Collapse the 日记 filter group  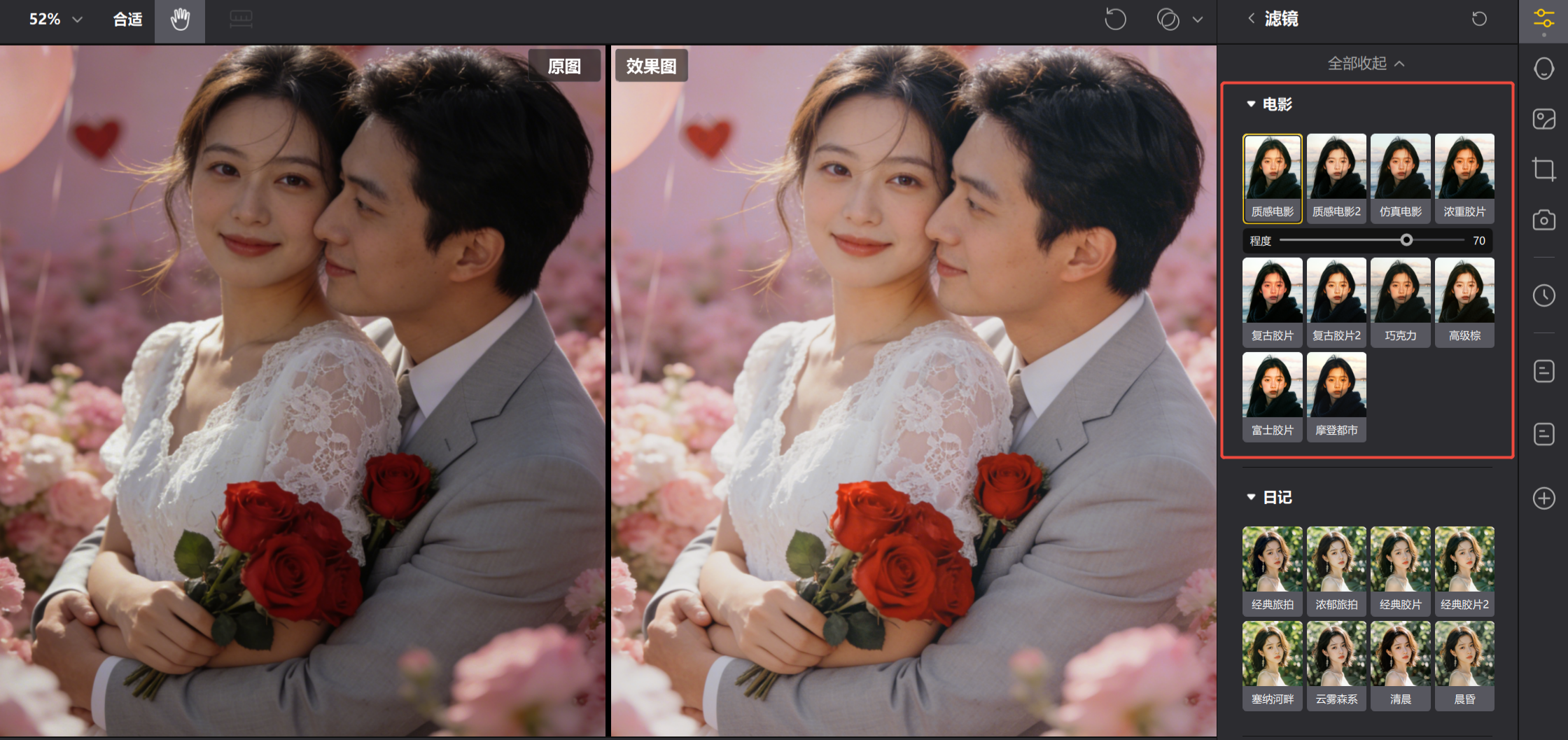coord(1251,497)
